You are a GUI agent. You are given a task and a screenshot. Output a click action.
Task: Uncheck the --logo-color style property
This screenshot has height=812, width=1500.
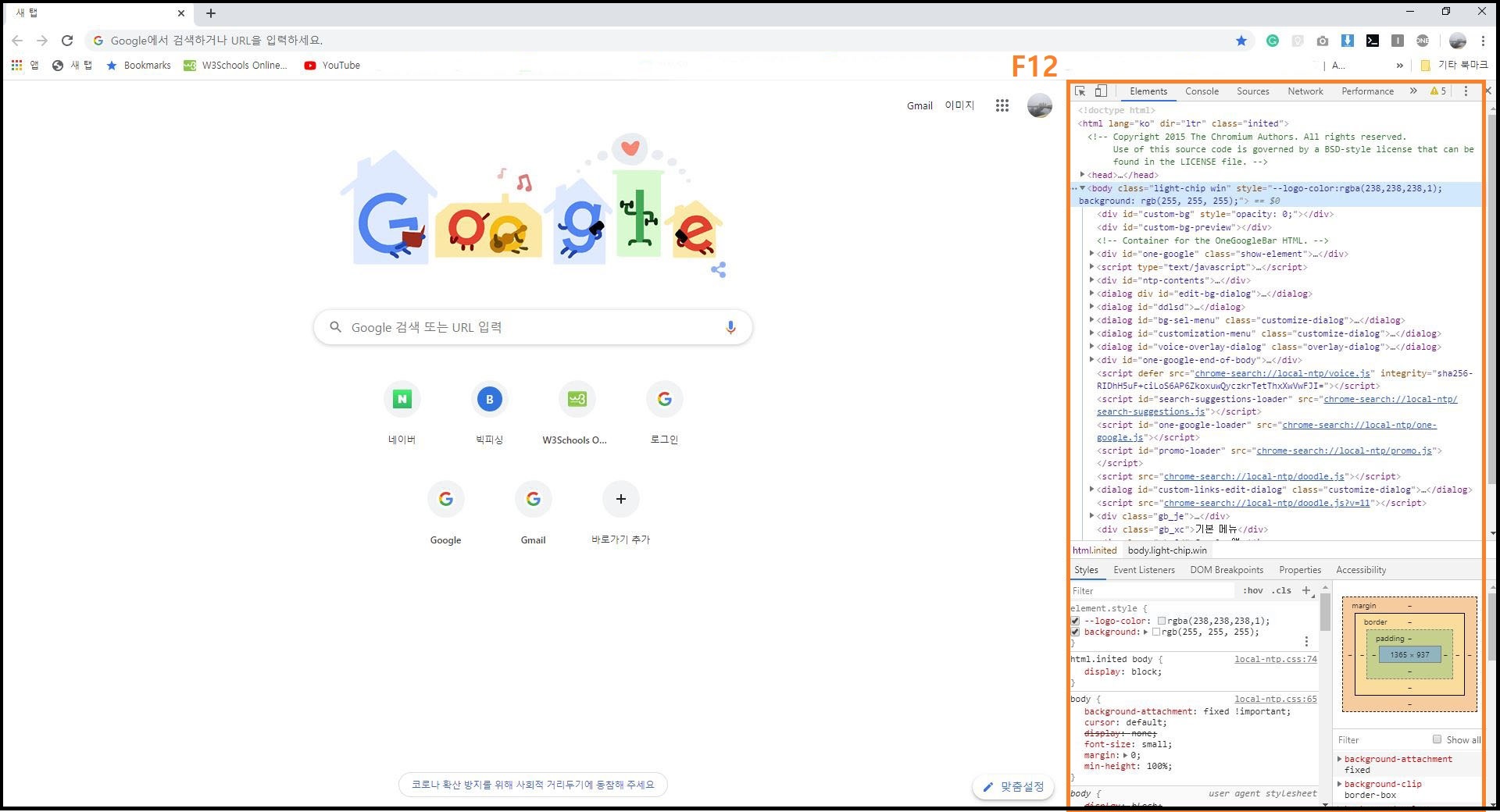pos(1076,621)
